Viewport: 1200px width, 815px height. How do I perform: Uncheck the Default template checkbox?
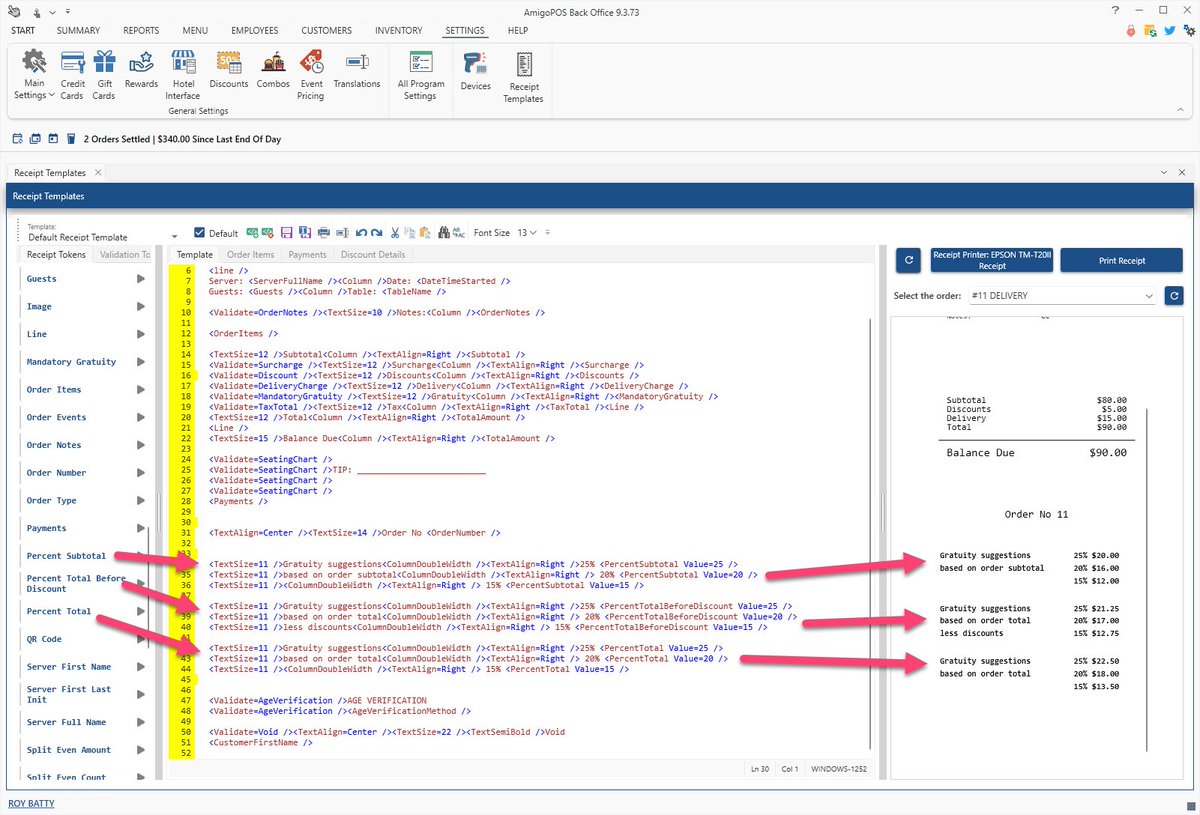(x=199, y=233)
